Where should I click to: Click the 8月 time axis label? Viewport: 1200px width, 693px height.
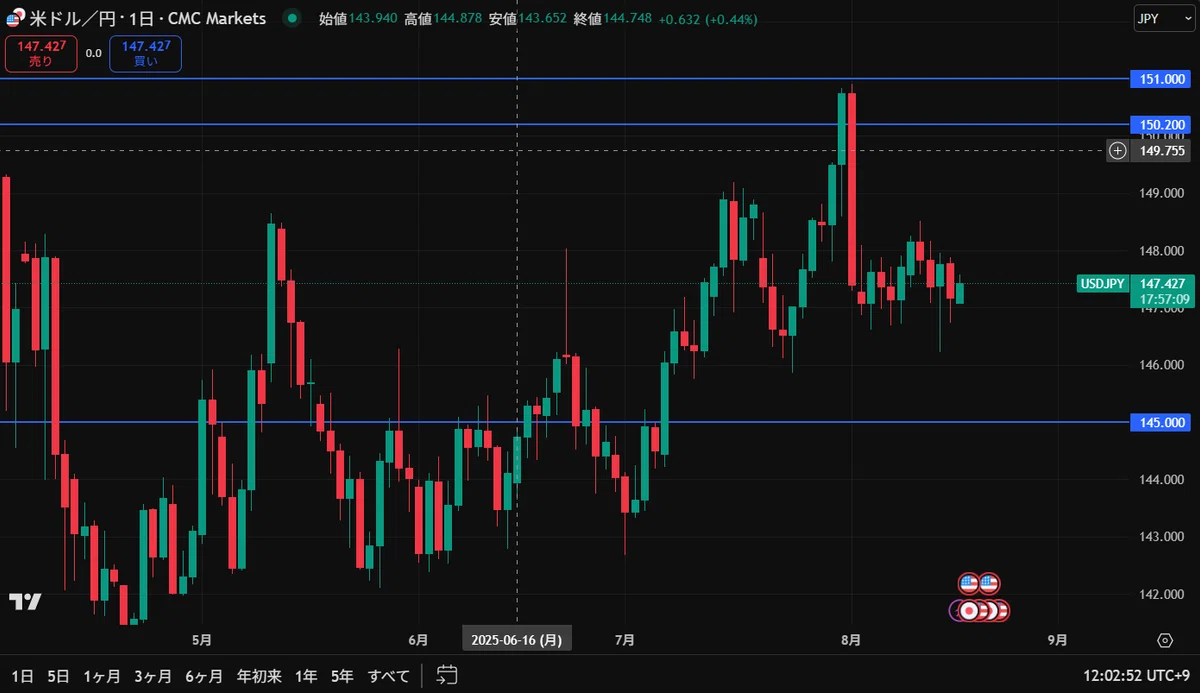pos(851,640)
